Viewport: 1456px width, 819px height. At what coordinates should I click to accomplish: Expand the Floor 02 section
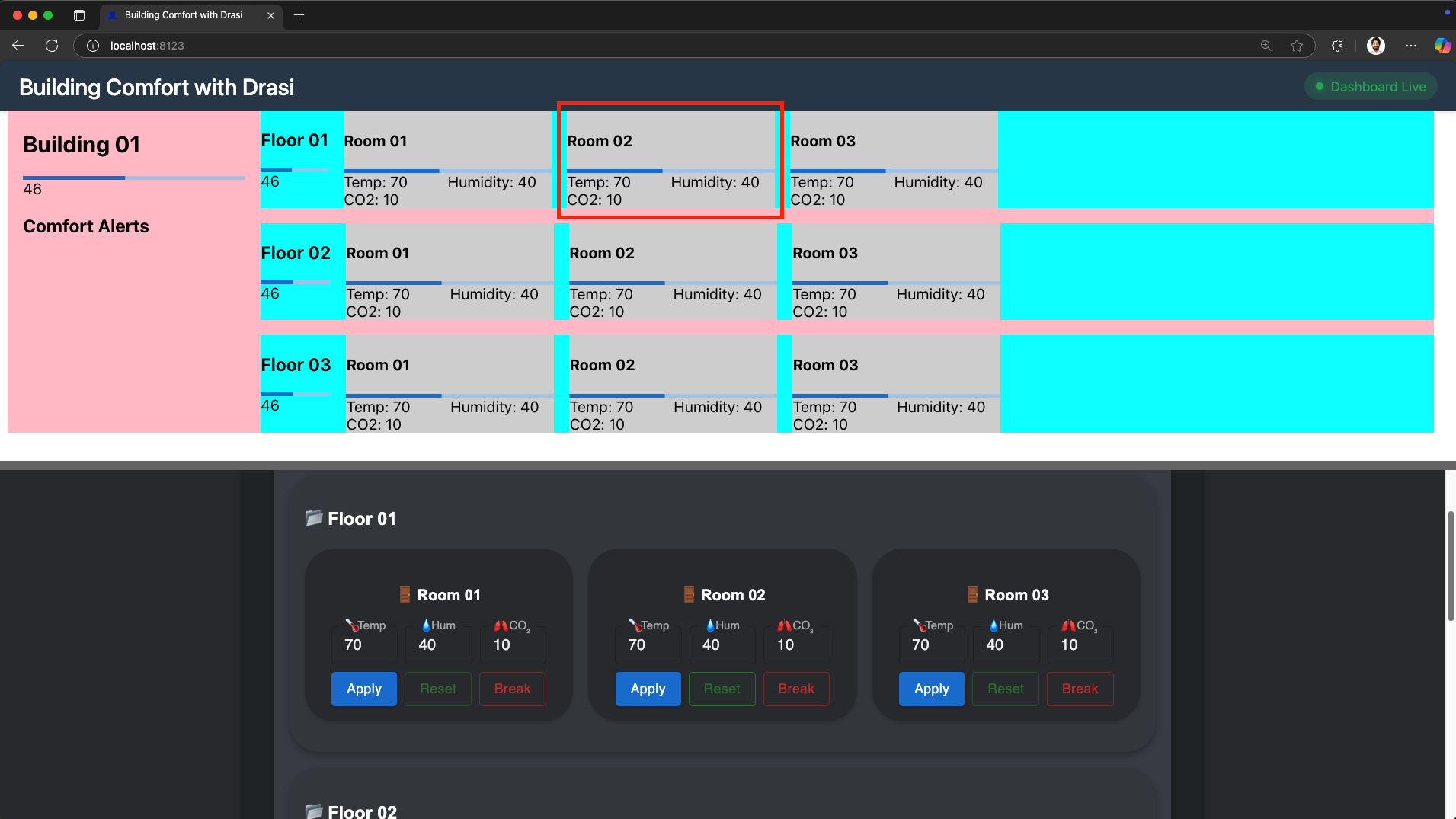[361, 810]
